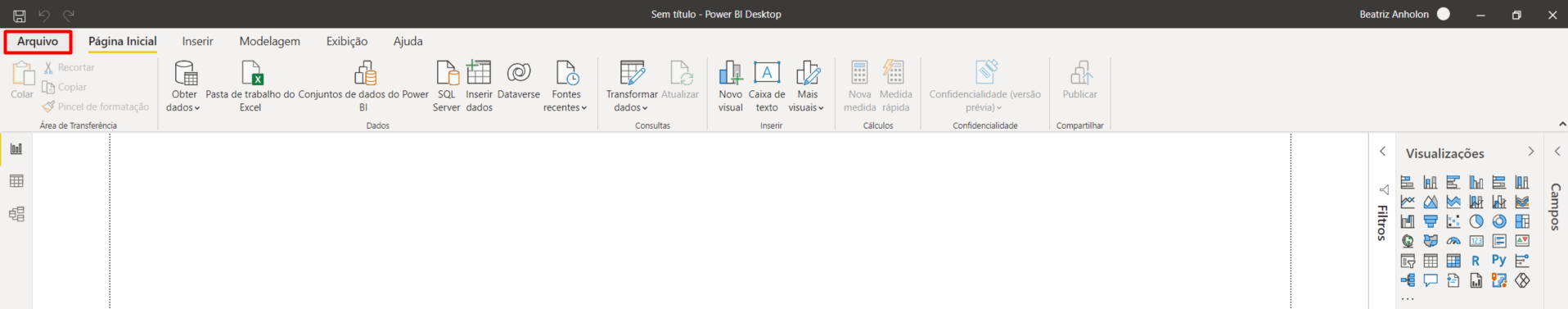The width and height of the screenshot is (1568, 309).
Task: Click Inserir dados table icon
Action: [x=480, y=86]
